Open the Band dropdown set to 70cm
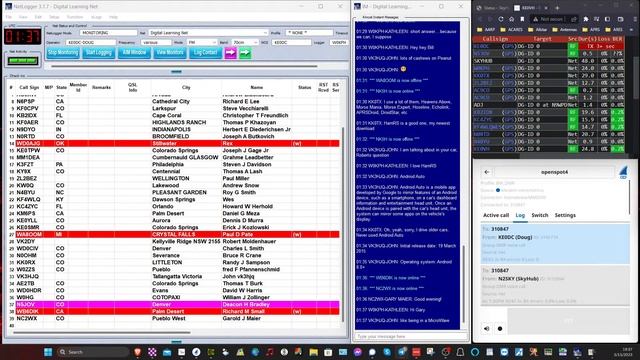 pyautogui.click(x=245, y=42)
